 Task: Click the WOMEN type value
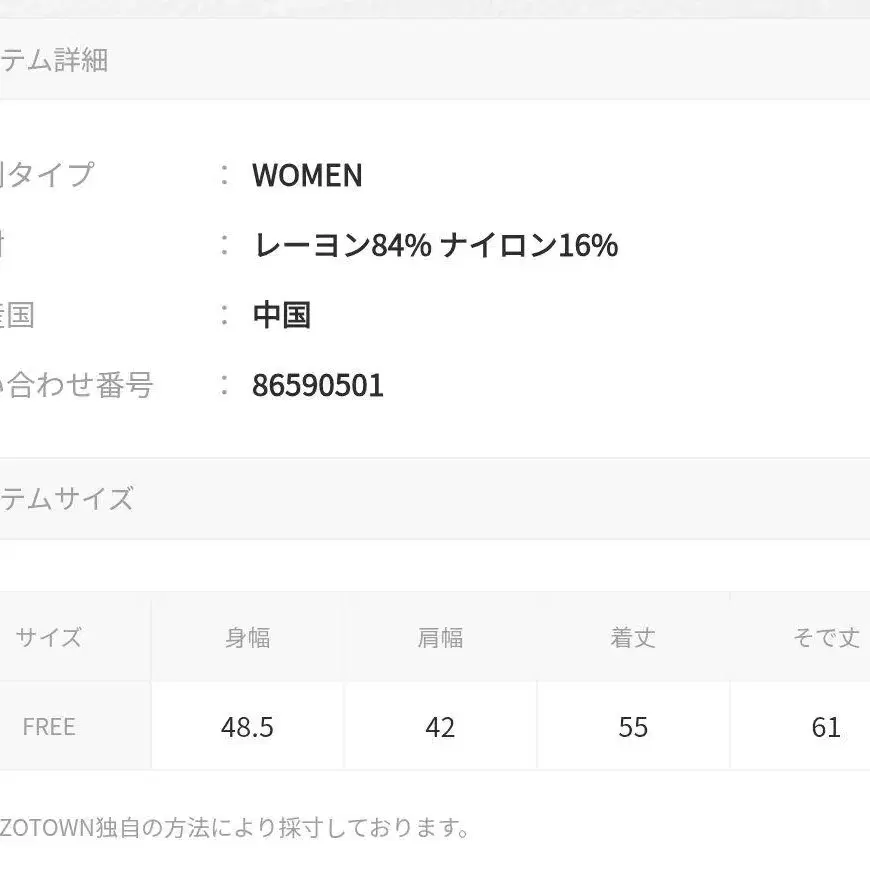point(307,176)
